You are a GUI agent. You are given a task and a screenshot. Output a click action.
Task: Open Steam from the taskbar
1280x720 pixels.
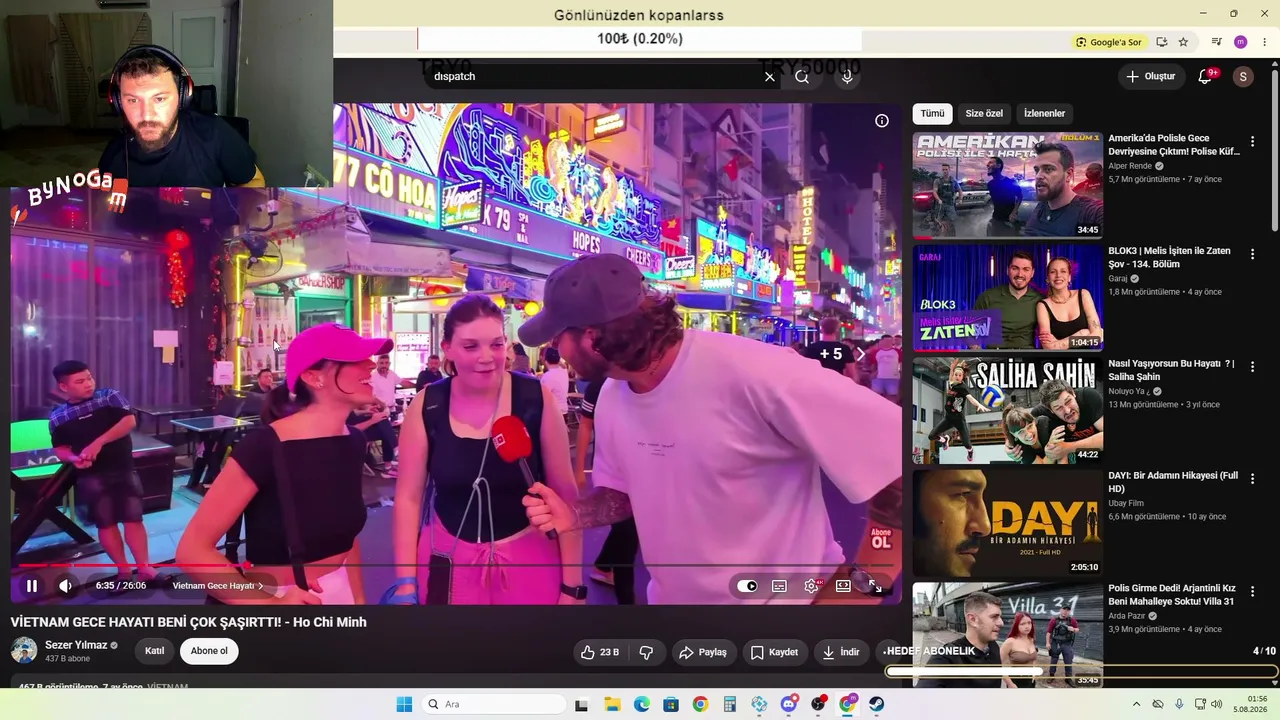coord(876,704)
